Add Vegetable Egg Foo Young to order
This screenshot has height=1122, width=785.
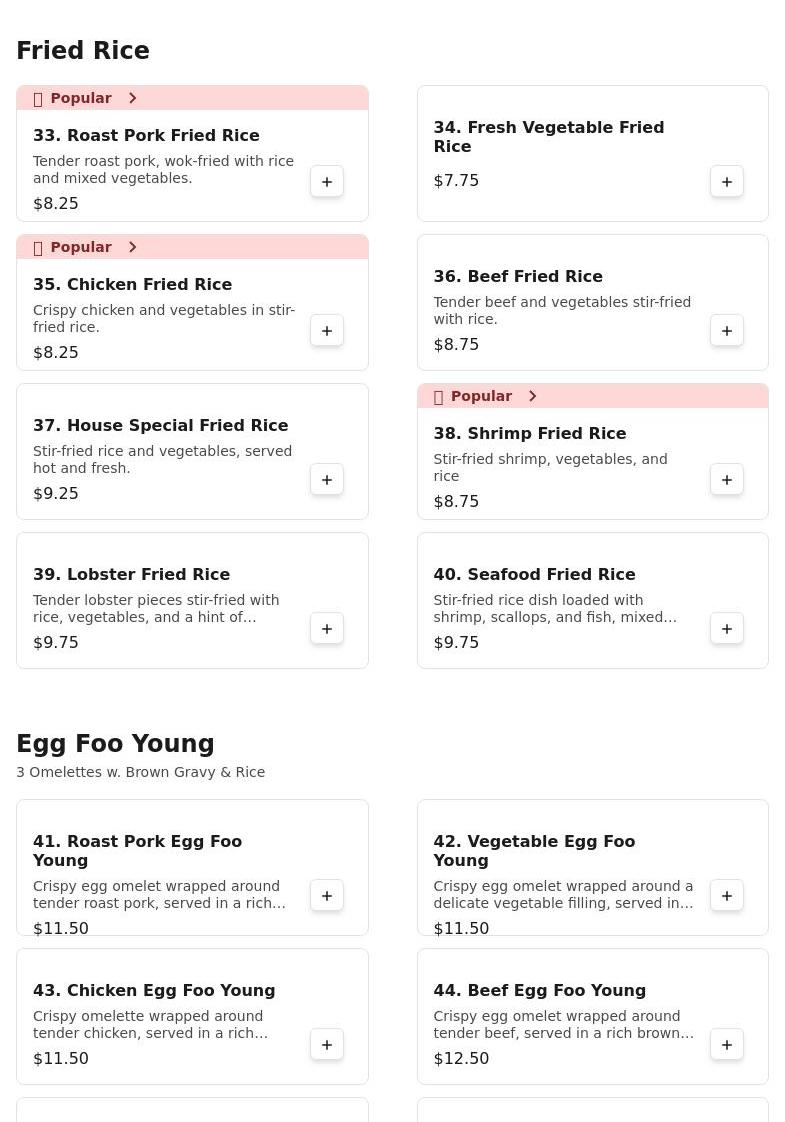click(x=727, y=896)
